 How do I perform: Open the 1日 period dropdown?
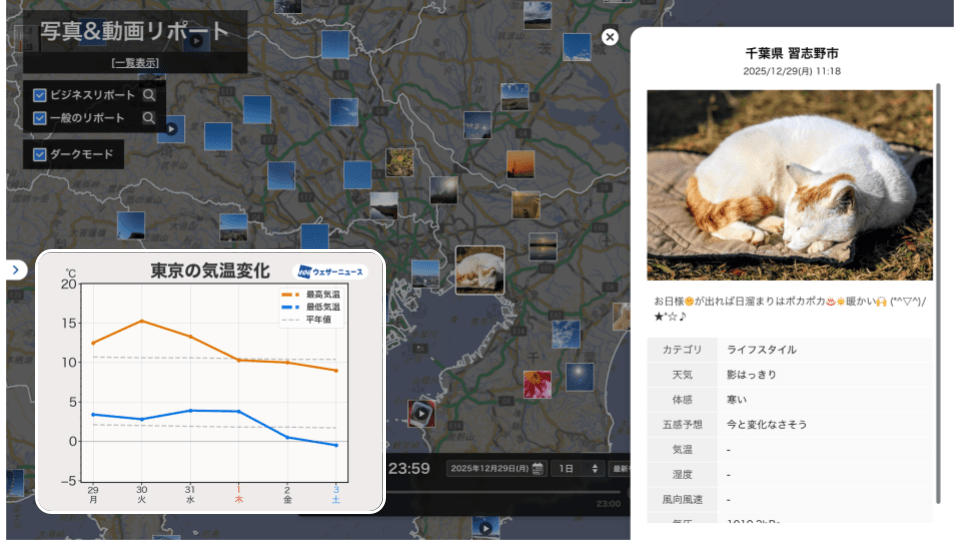579,468
